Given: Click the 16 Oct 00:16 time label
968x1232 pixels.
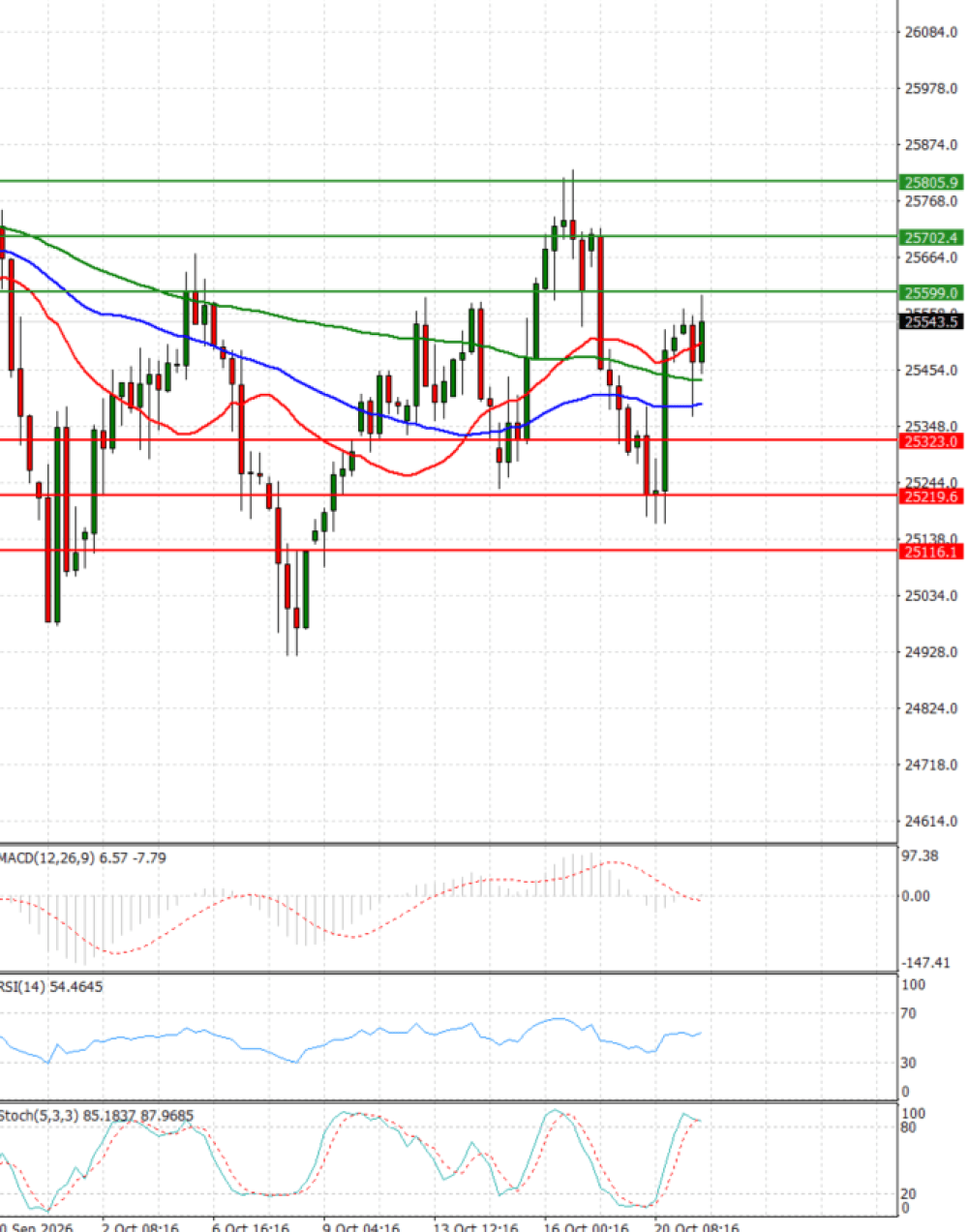Looking at the screenshot, I should point(585,1226).
